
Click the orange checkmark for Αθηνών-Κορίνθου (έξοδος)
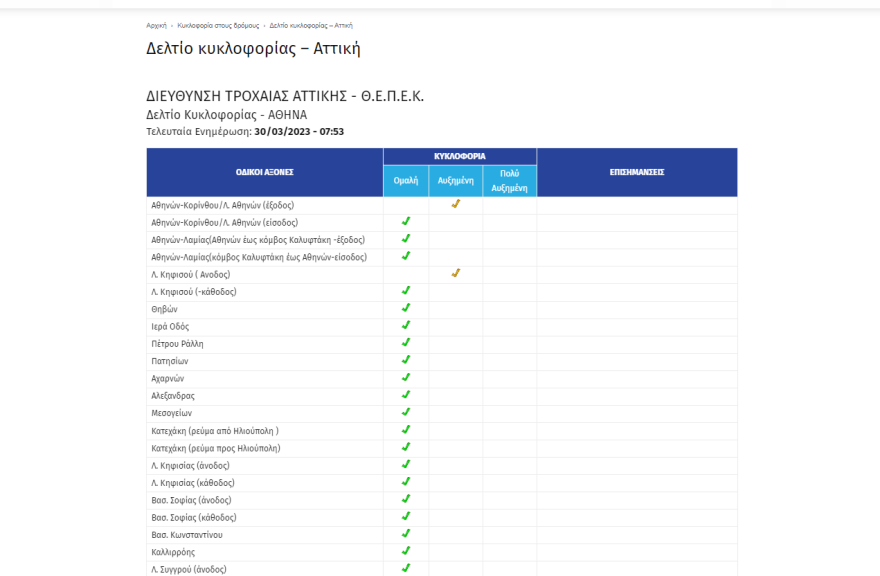click(x=456, y=204)
